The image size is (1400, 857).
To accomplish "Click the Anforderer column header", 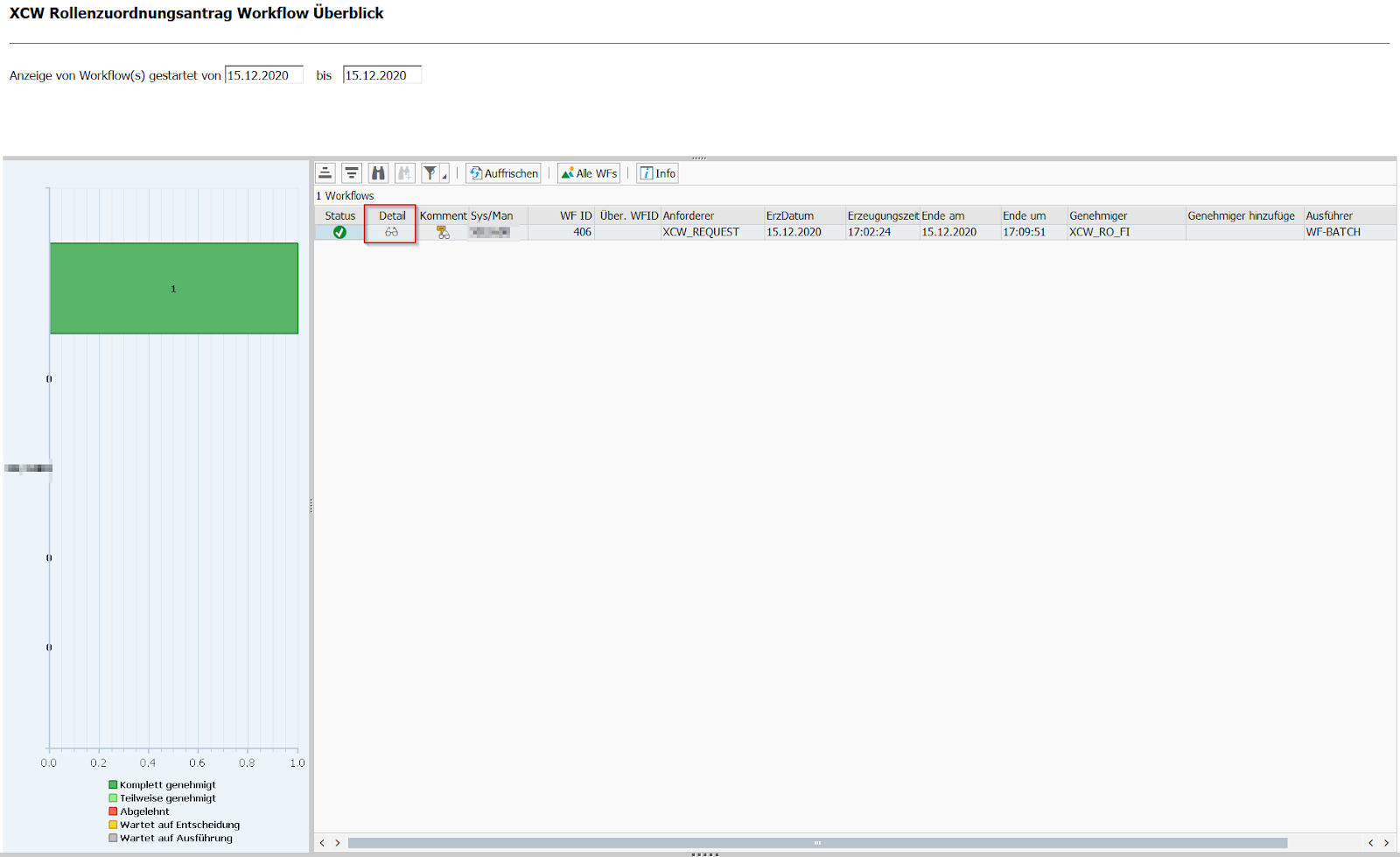I will point(712,215).
